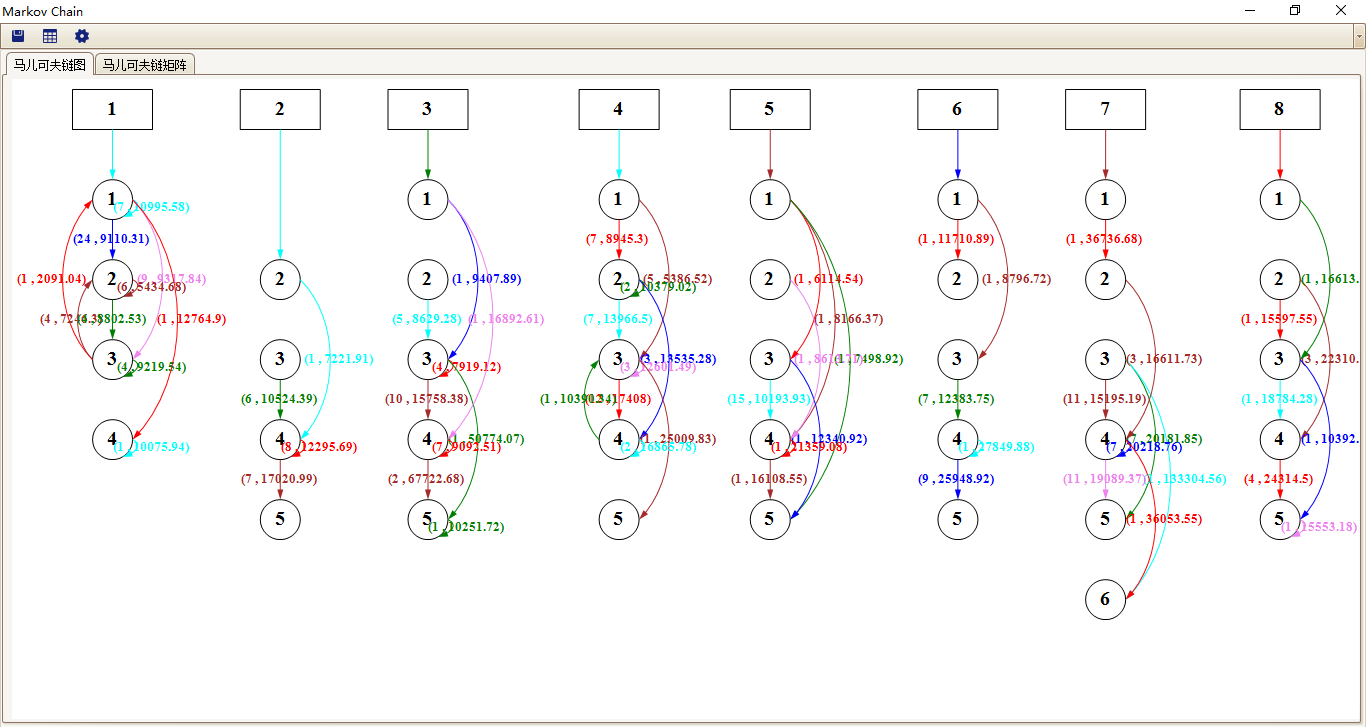Select node 4 circle in chain 1
The height and width of the screenshot is (727, 1366).
[x=112, y=439]
